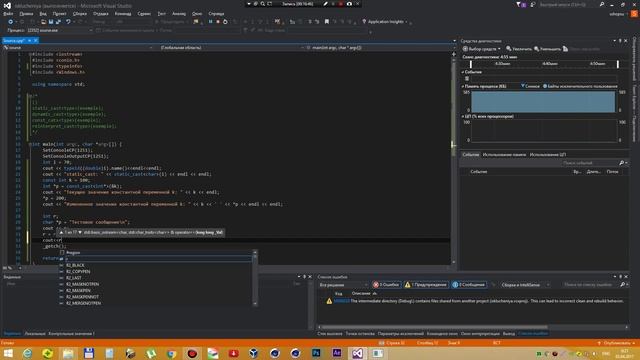Viewport: 640px width, 360px height.
Task: Click the reset view icon in Diagnostics toolbar
Action: point(565,49)
